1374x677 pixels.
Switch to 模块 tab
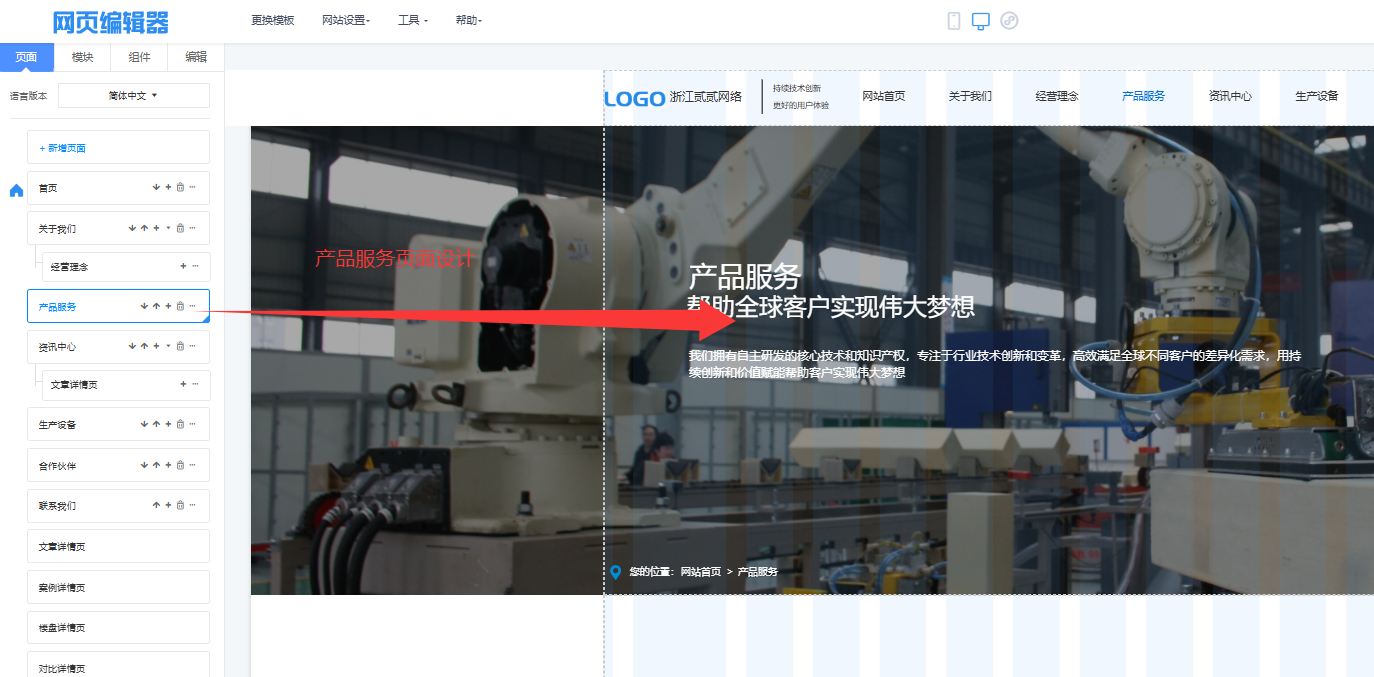(x=83, y=57)
